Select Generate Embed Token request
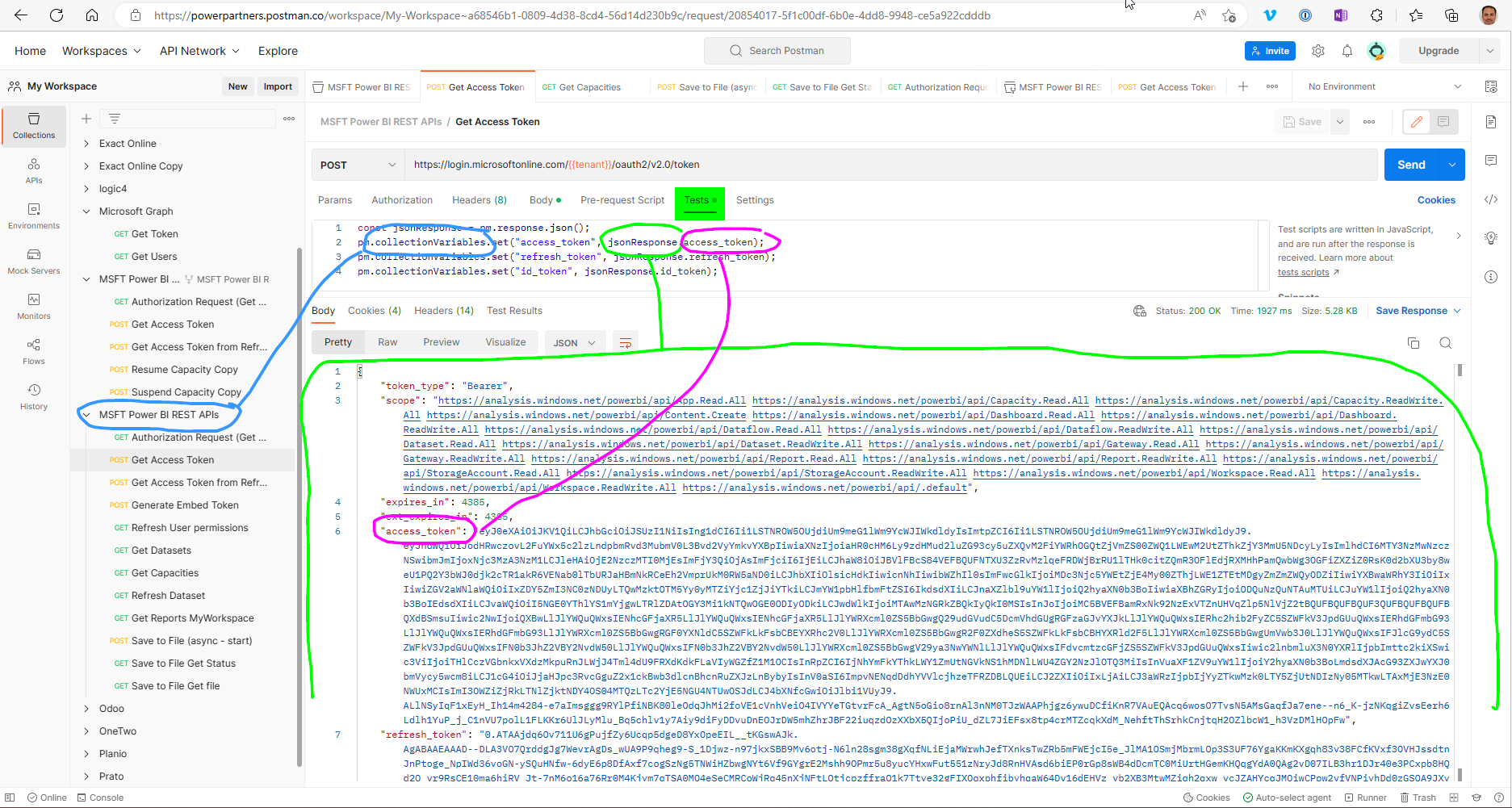1512x808 pixels. pos(185,505)
